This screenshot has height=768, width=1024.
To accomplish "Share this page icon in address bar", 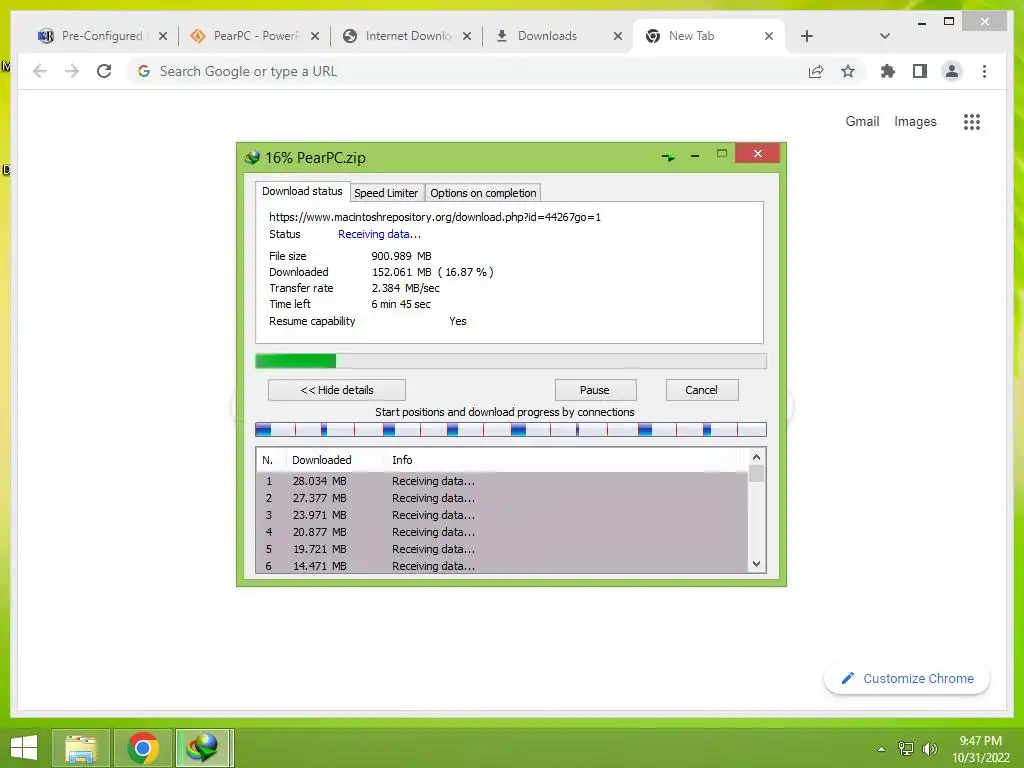I will pos(816,71).
